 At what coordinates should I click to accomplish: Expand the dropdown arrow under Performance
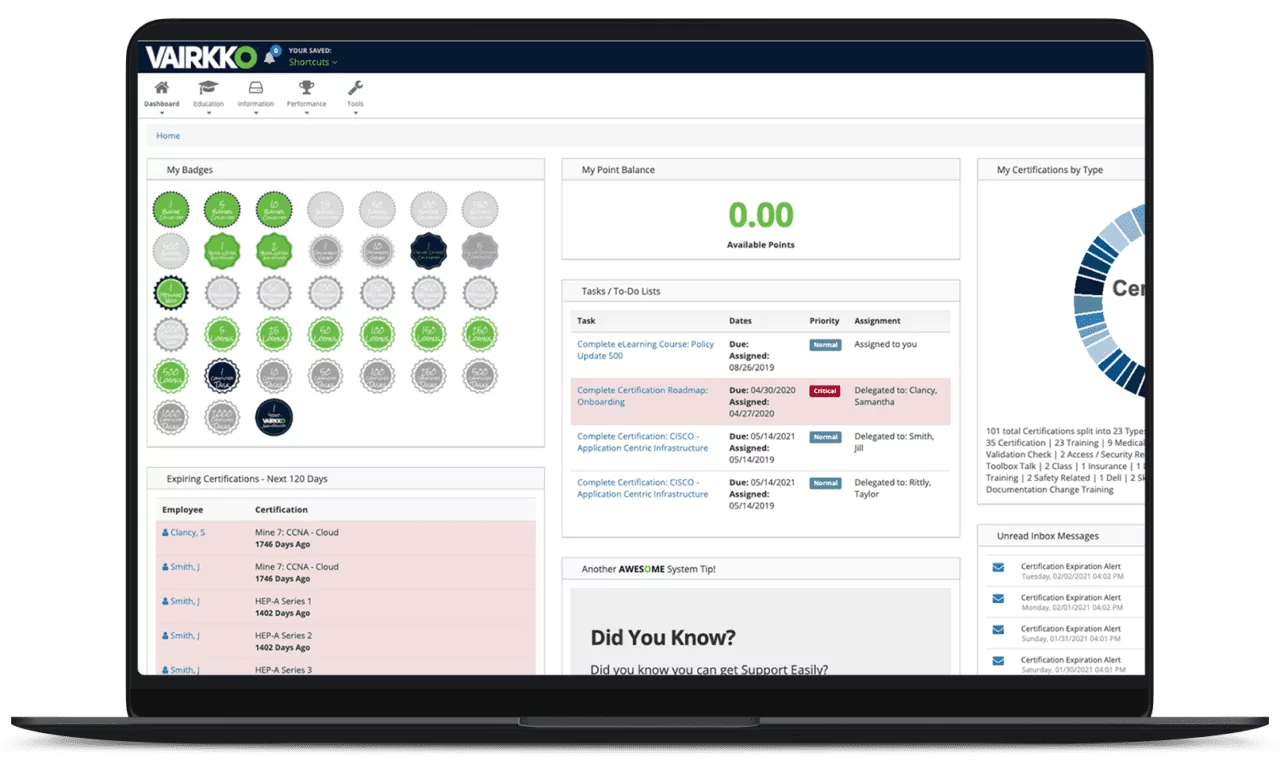pos(306,113)
